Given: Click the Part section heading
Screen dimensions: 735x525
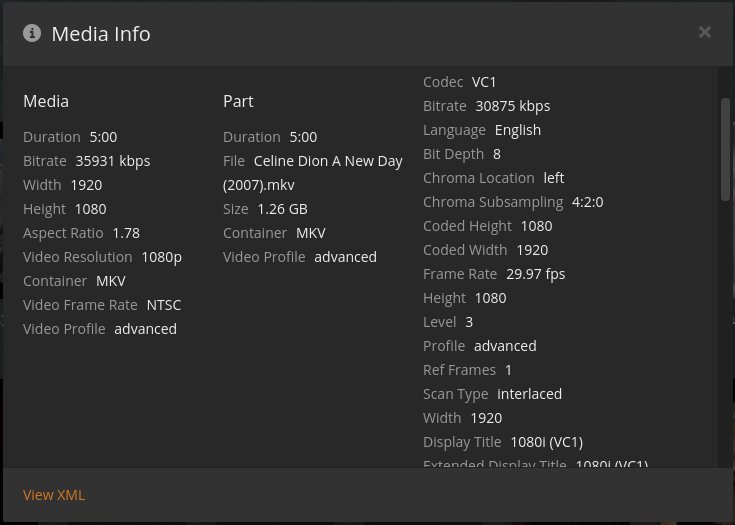Looking at the screenshot, I should 238,101.
